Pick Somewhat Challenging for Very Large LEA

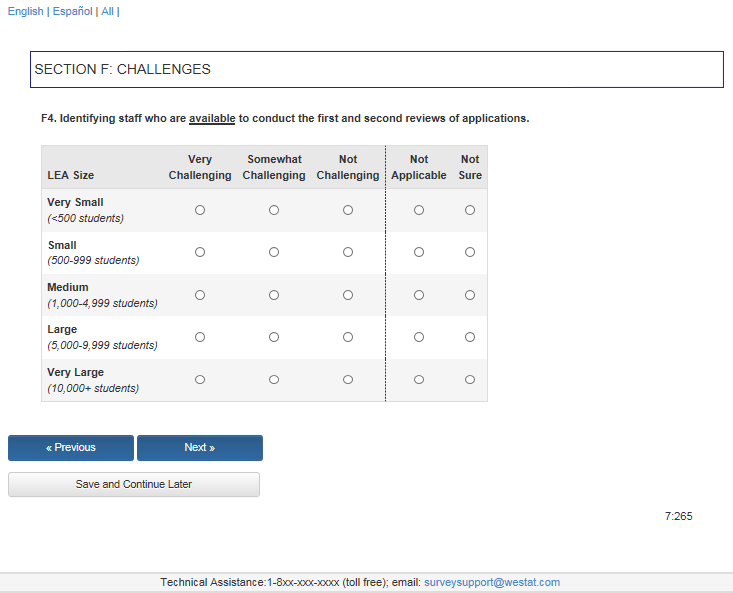274,380
